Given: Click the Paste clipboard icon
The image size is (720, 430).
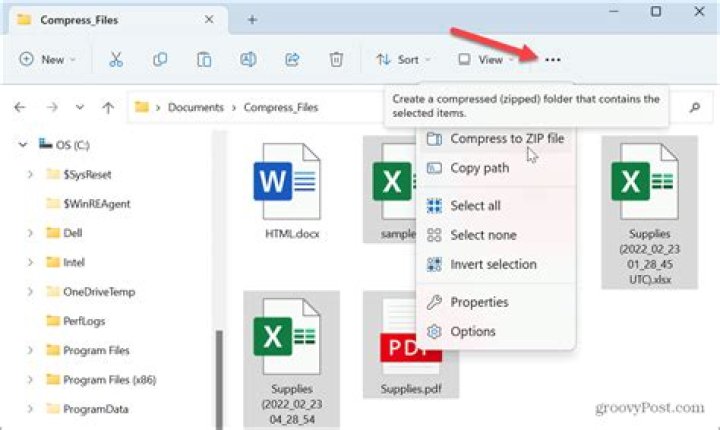Looking at the screenshot, I should pyautogui.click(x=204, y=60).
